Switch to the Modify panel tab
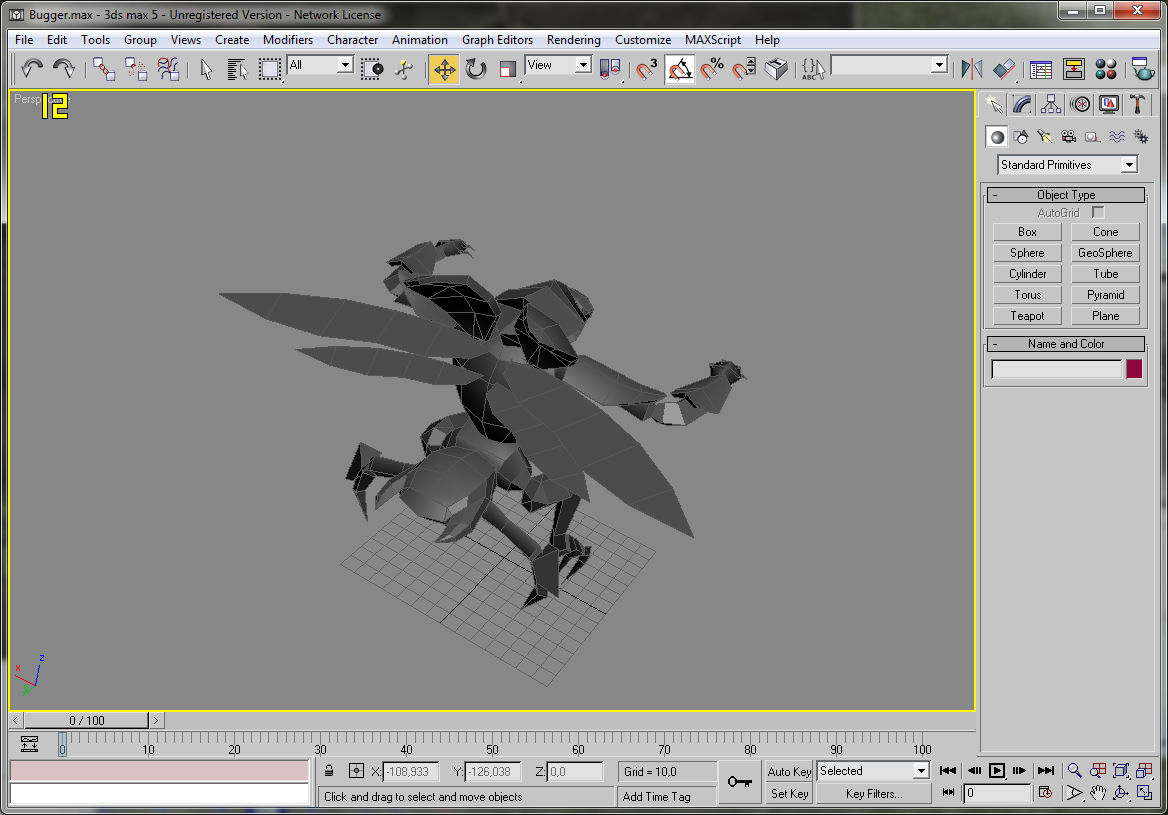The height and width of the screenshot is (815, 1168). pyautogui.click(x=1022, y=104)
